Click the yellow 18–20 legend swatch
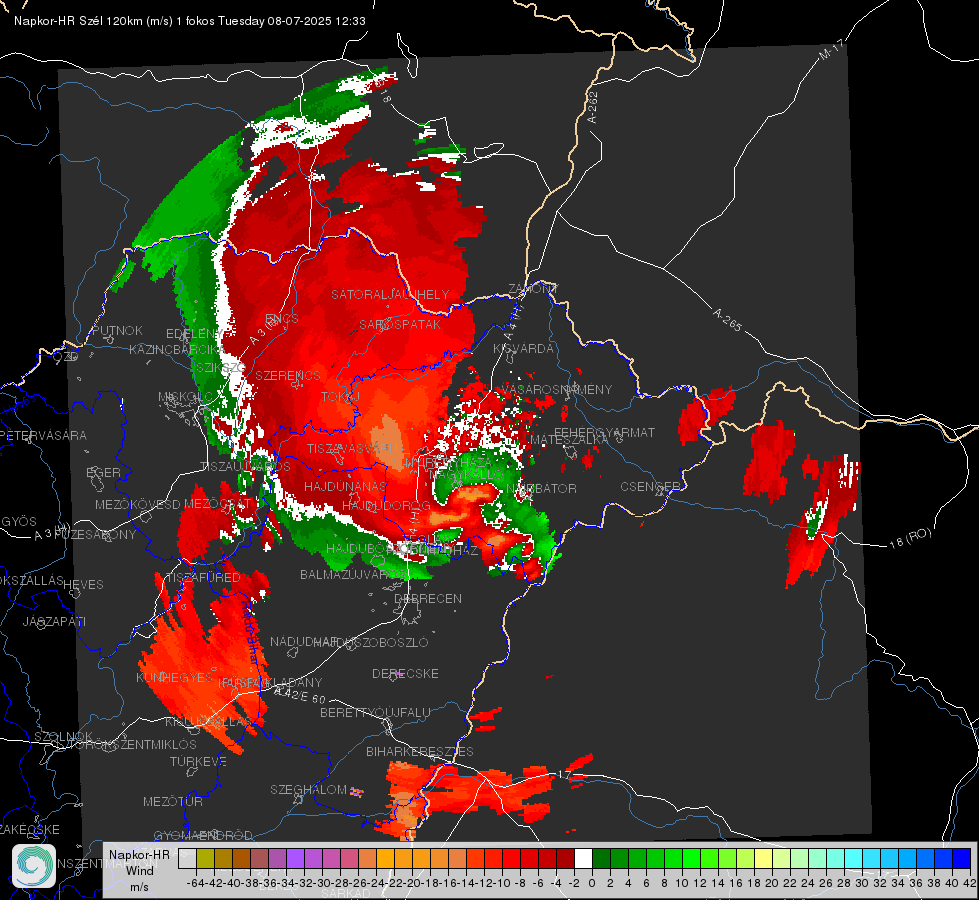 point(763,858)
